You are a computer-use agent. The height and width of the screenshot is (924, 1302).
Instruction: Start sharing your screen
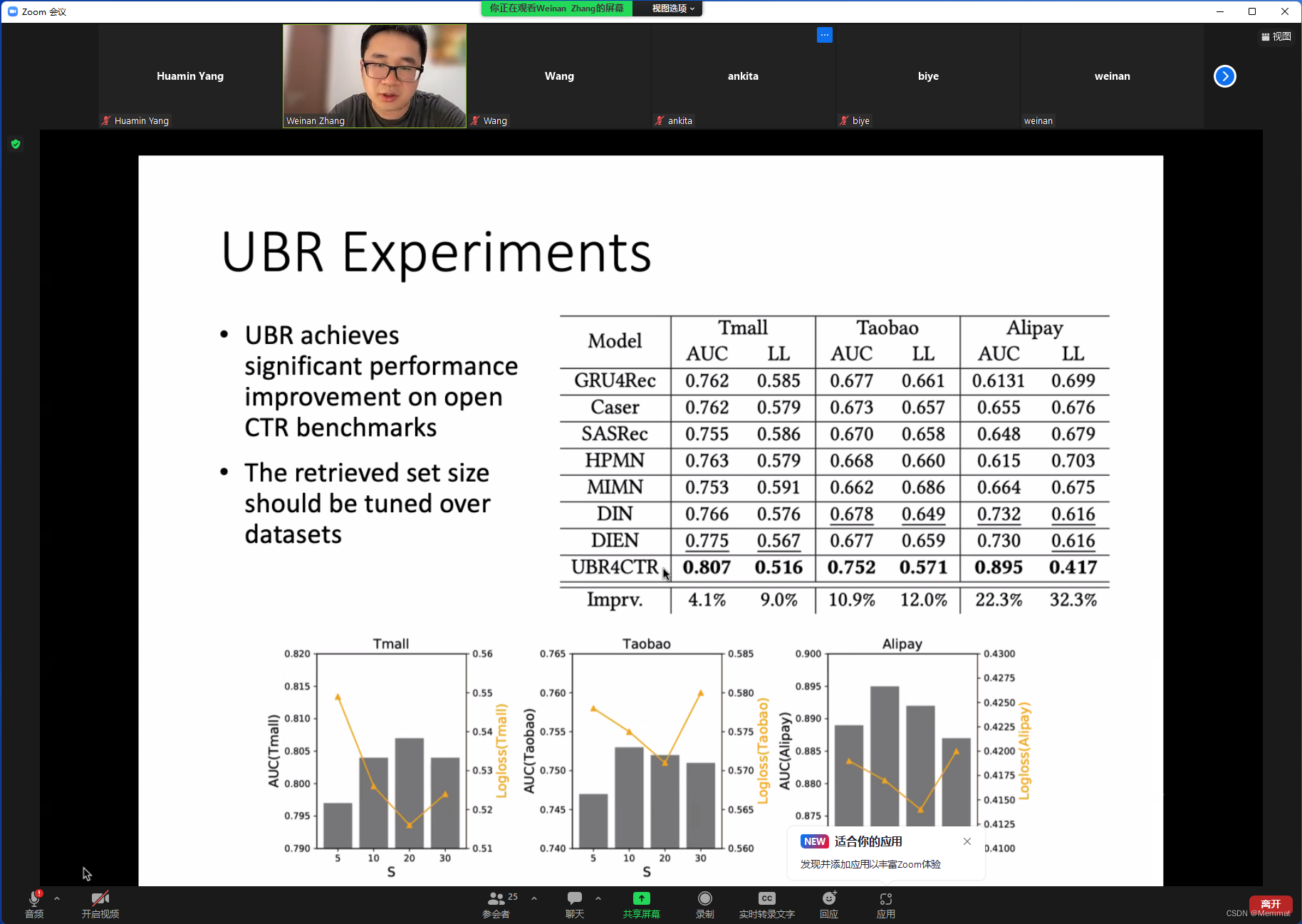click(x=642, y=903)
